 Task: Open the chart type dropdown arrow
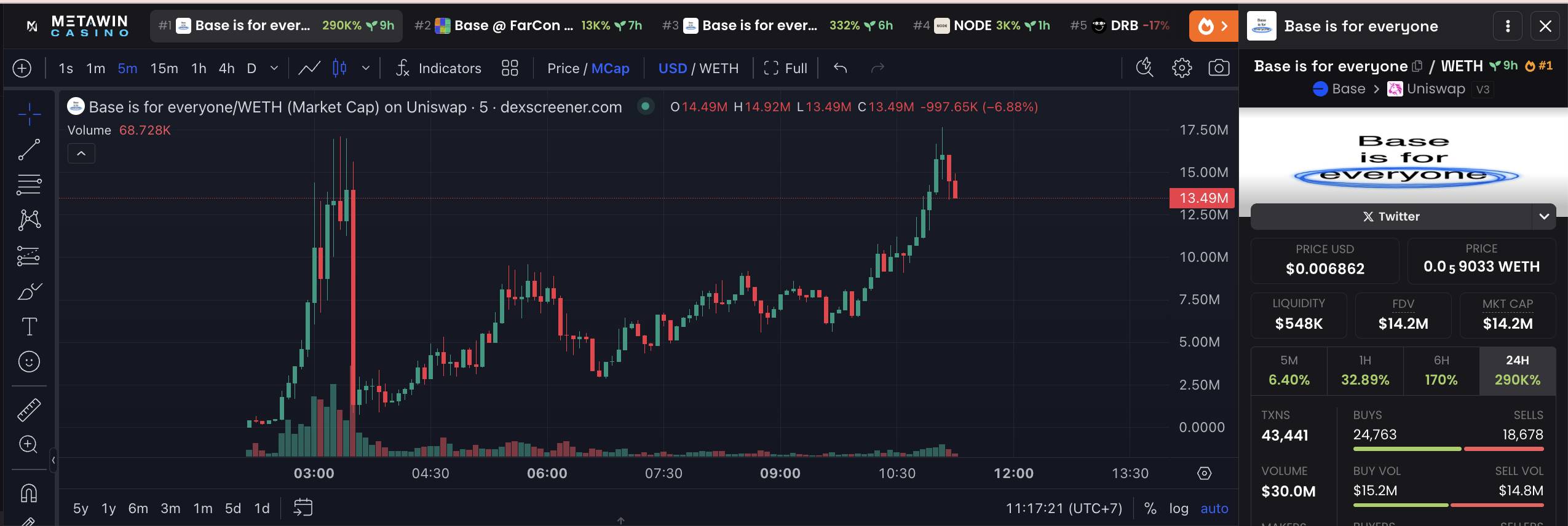(366, 68)
